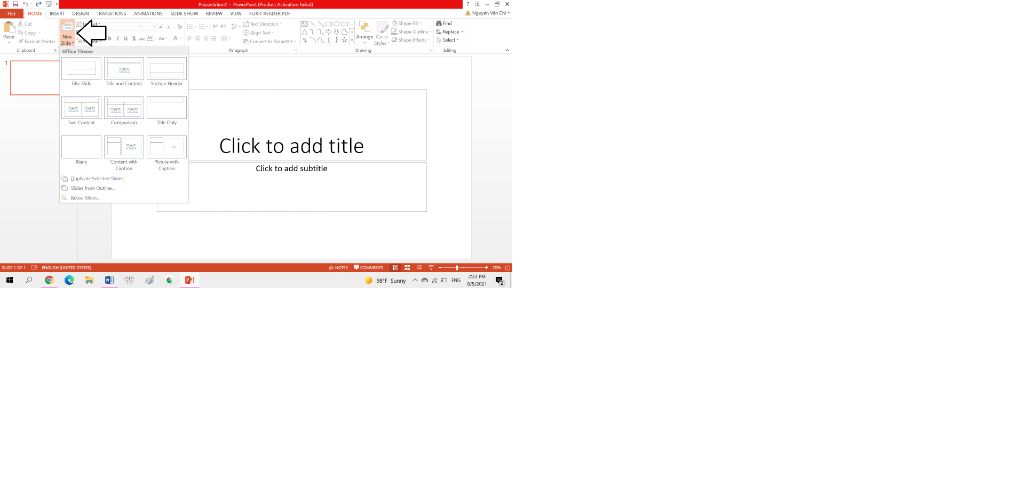Open Google Chrome from the taskbar
Viewport: 1024px width, 503px height.
(49, 280)
